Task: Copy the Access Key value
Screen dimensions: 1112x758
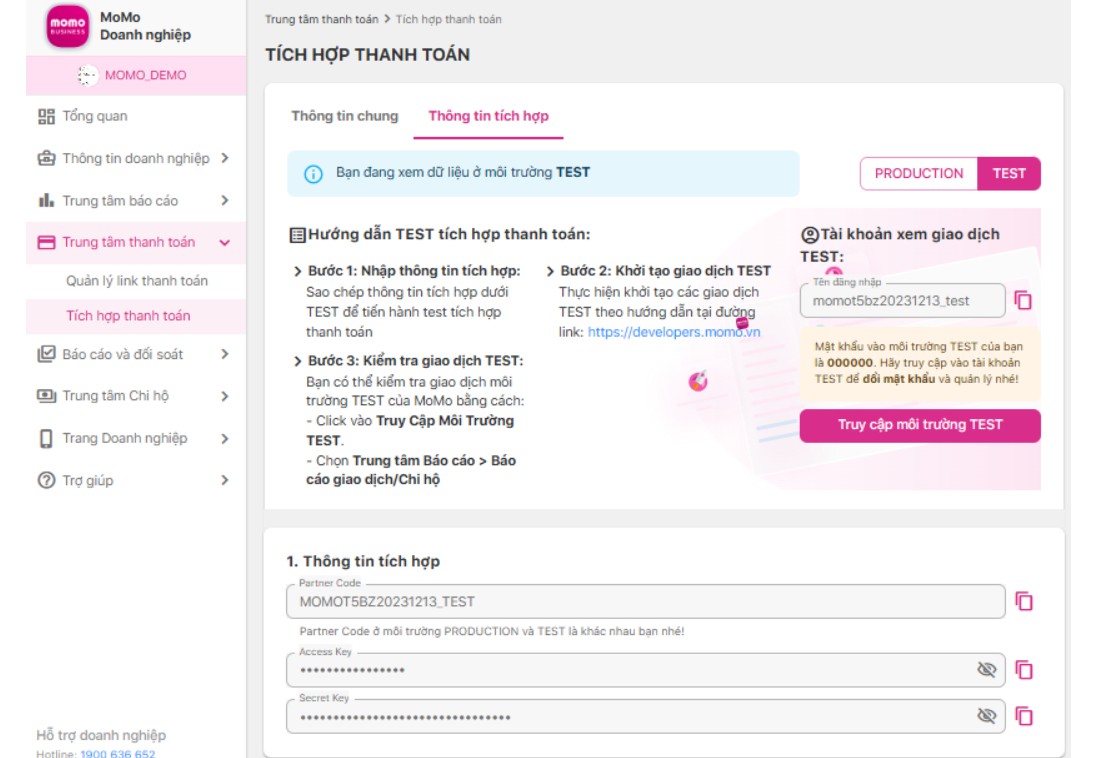Action: click(x=1024, y=670)
